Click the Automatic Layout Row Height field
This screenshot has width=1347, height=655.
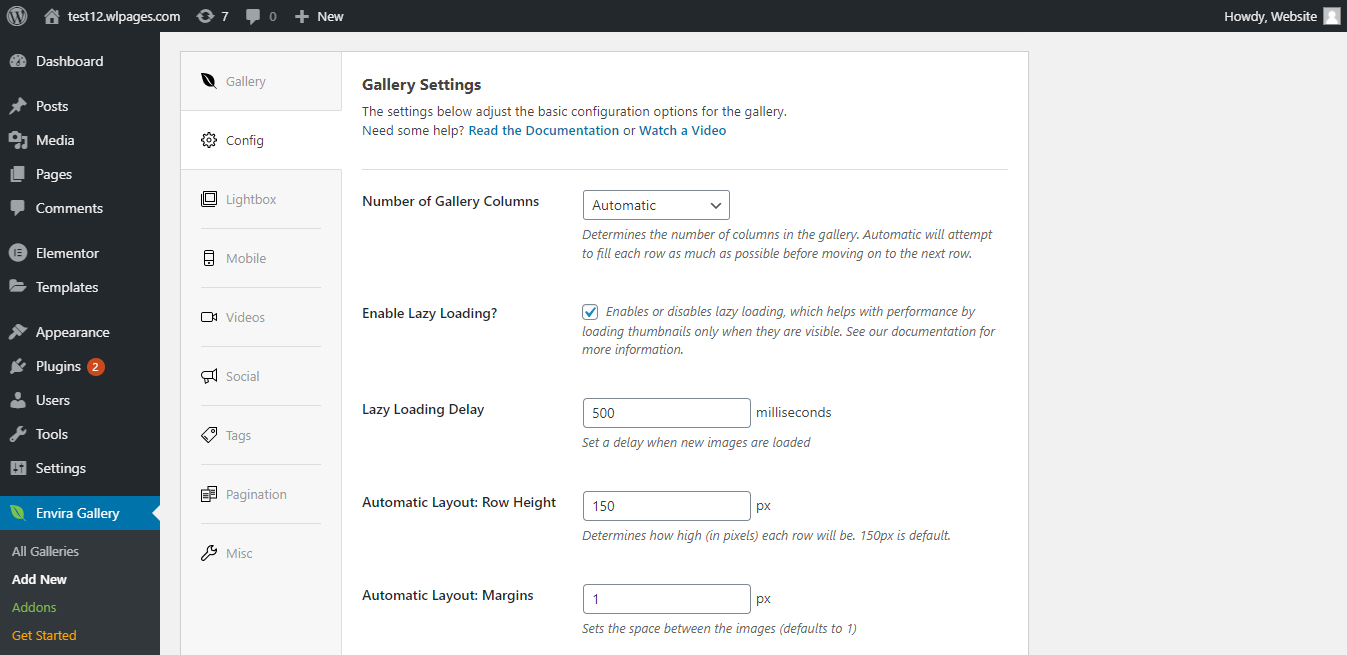coord(667,506)
